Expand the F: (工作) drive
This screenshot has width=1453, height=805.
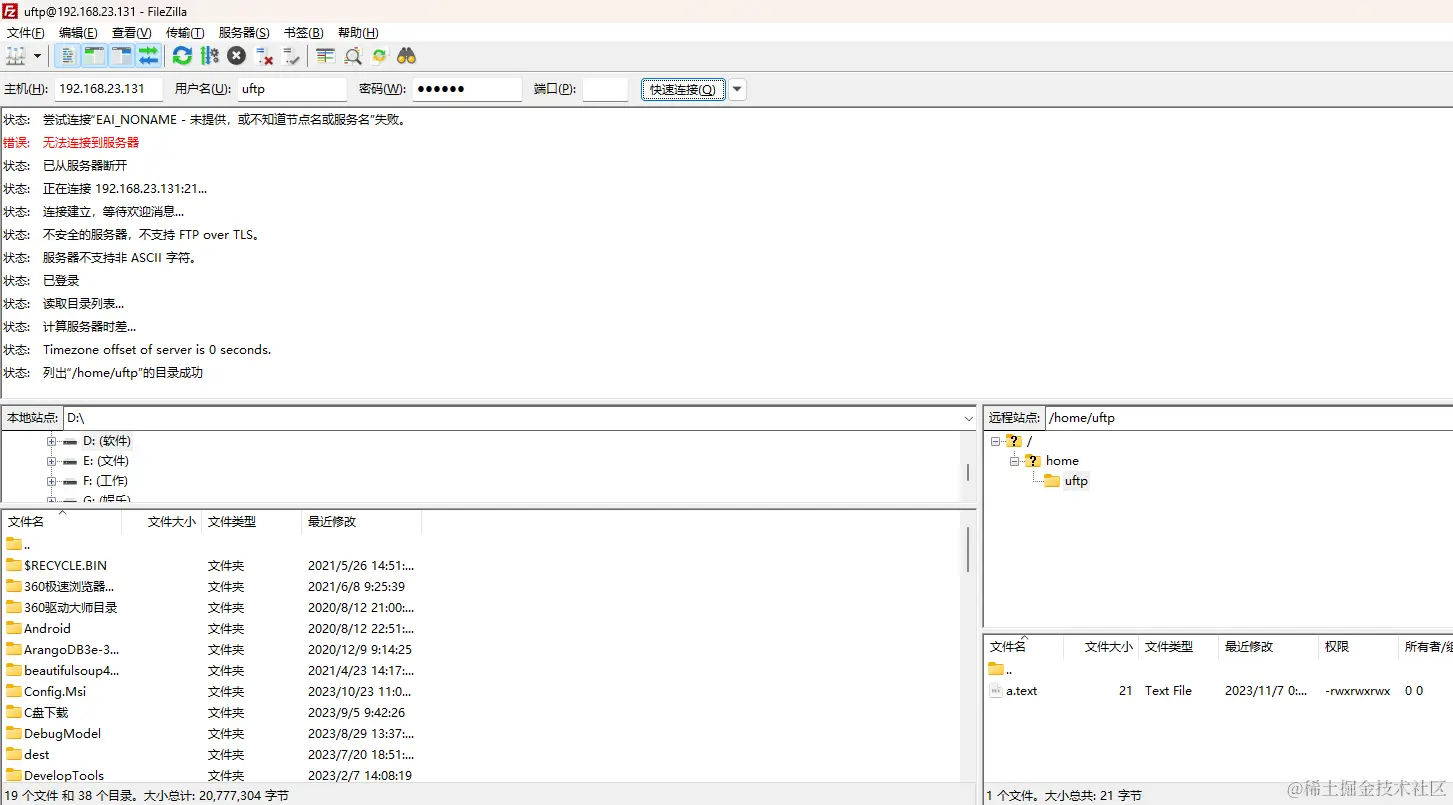tap(51, 481)
